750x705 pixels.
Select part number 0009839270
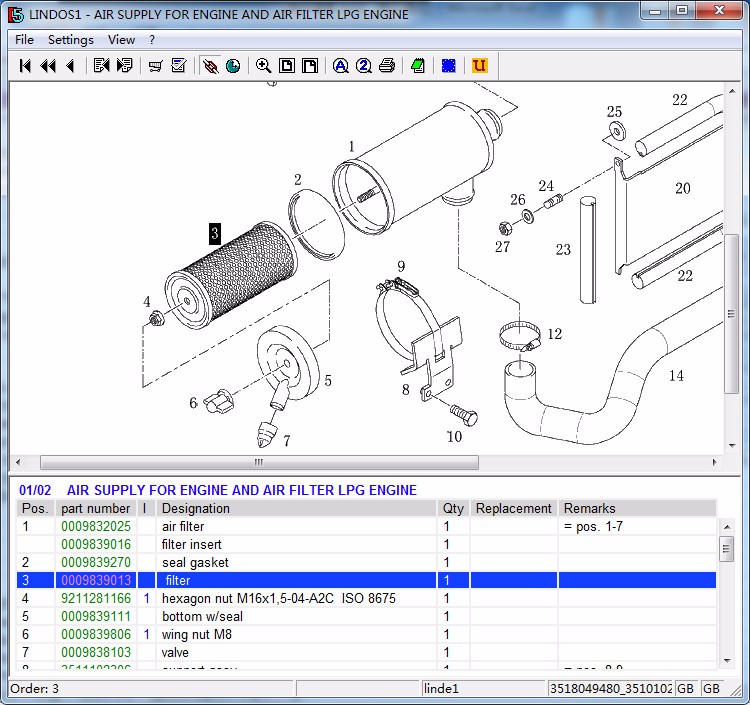click(96, 562)
